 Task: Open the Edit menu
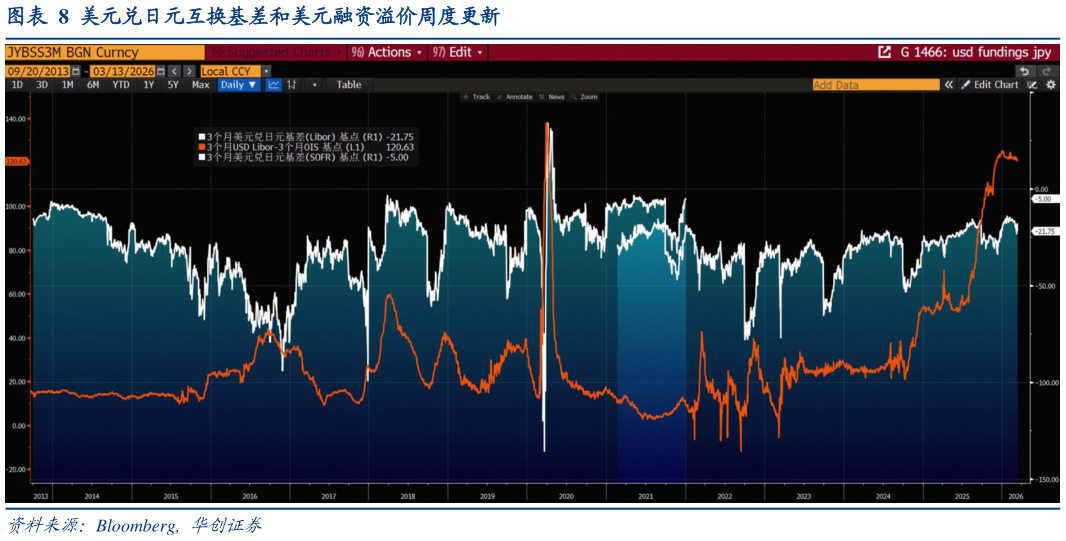click(x=459, y=52)
